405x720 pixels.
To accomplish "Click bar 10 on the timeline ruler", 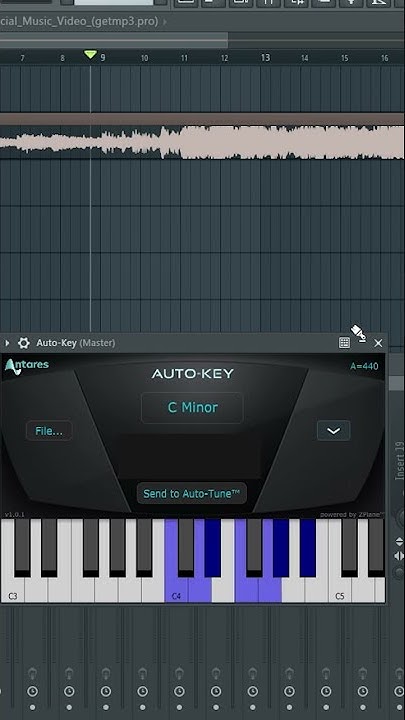I will tap(144, 58).
